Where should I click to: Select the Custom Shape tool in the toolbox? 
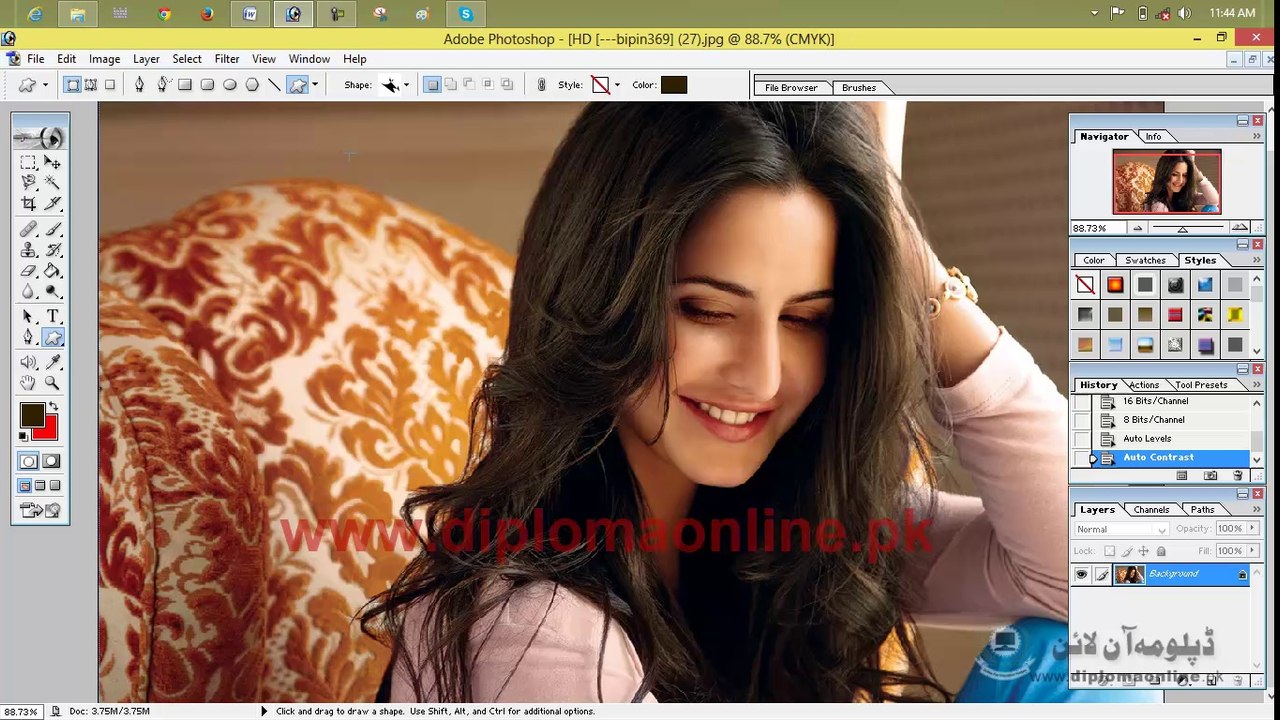point(52,338)
